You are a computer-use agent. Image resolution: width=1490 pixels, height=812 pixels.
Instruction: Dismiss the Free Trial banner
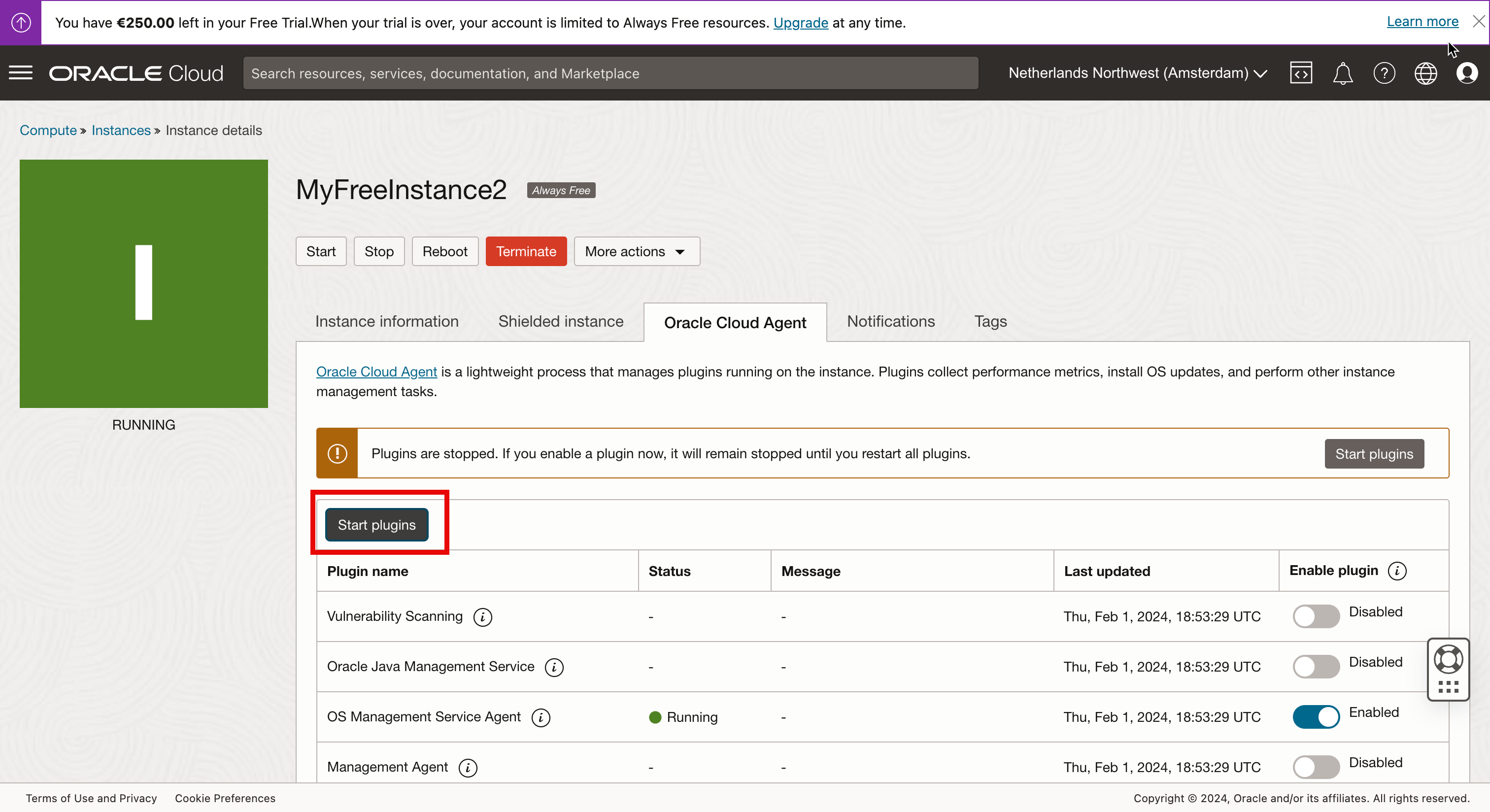coord(1479,22)
